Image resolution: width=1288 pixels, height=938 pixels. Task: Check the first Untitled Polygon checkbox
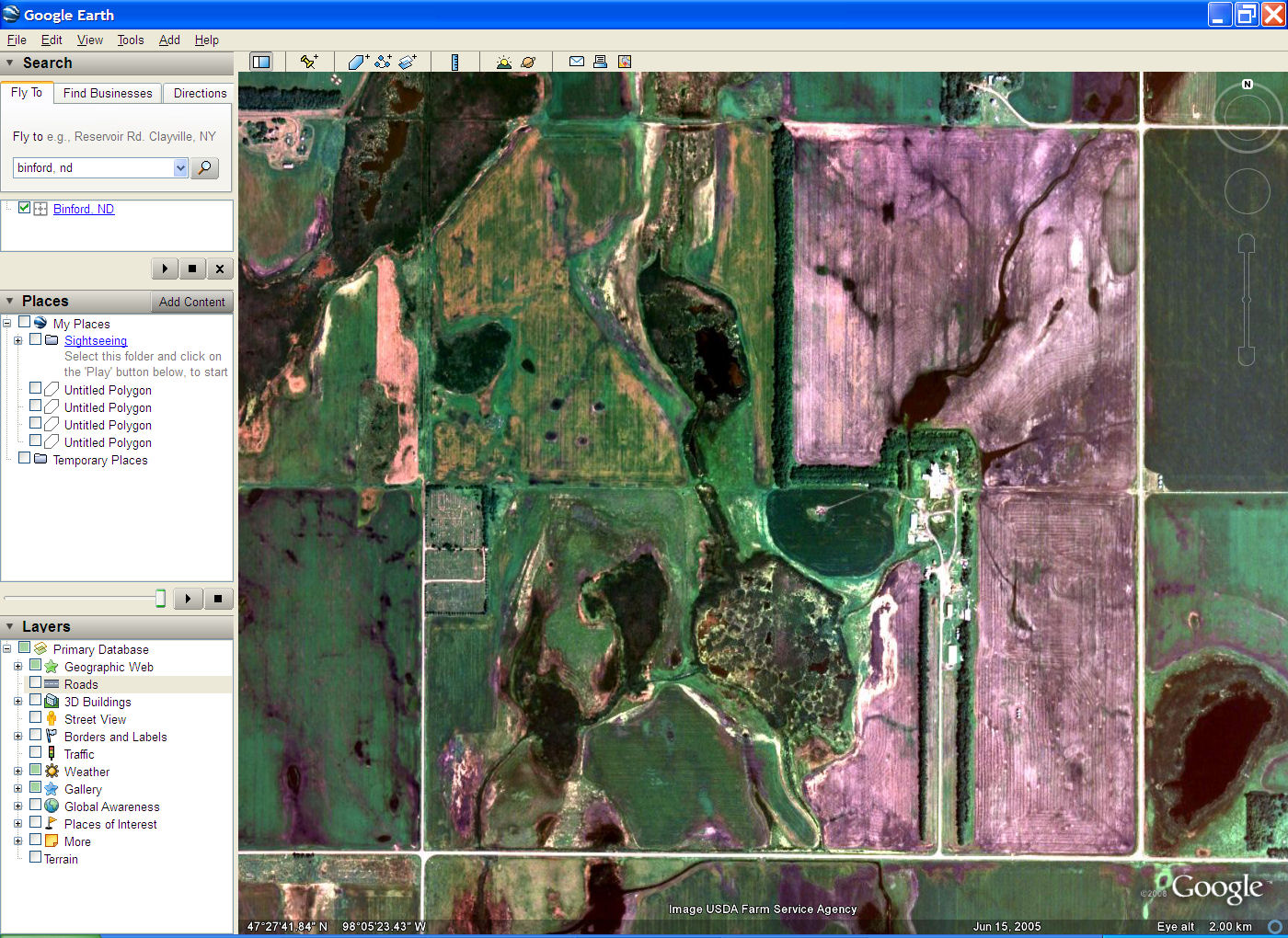tap(35, 389)
